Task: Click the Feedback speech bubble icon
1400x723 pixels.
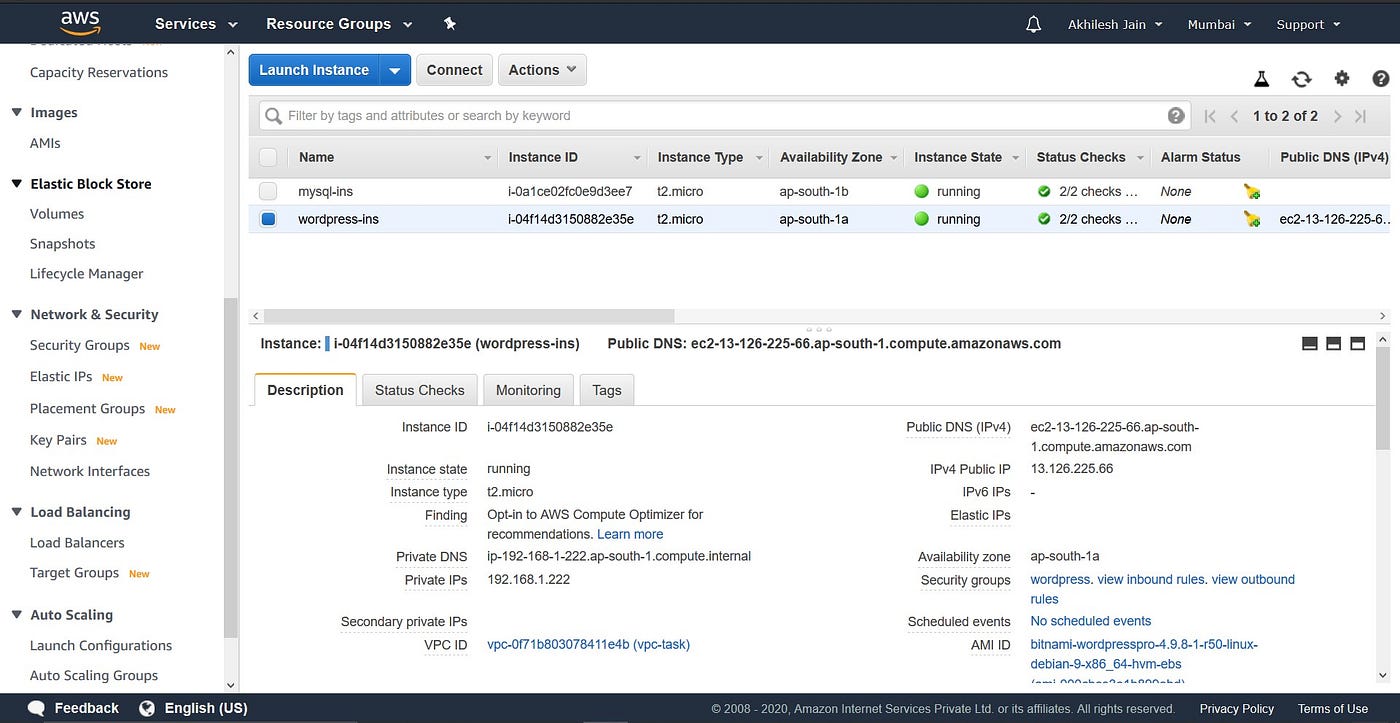Action: (37, 708)
